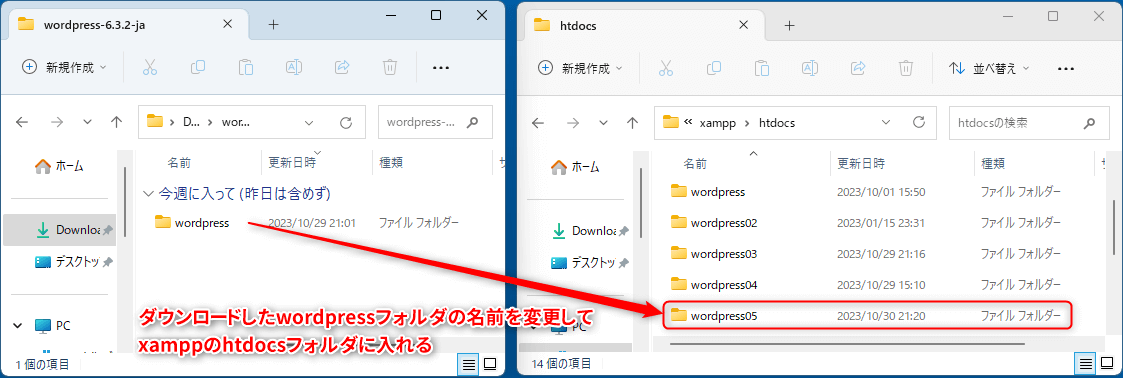Open the more options menu in htdocs window
1123x378 pixels.
point(1066,69)
